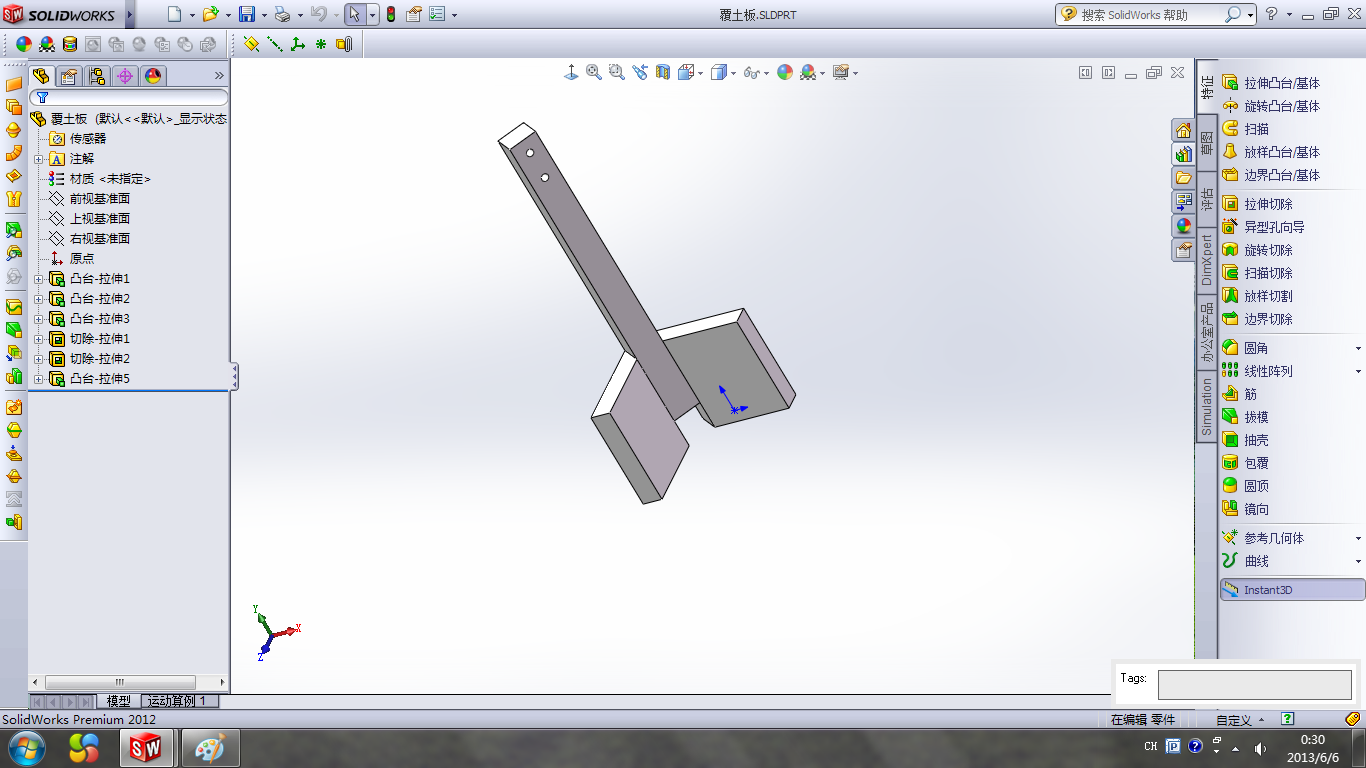The width and height of the screenshot is (1366, 768).
Task: Click the 凸台-拉伸3 feature in the tree
Action: point(99,319)
